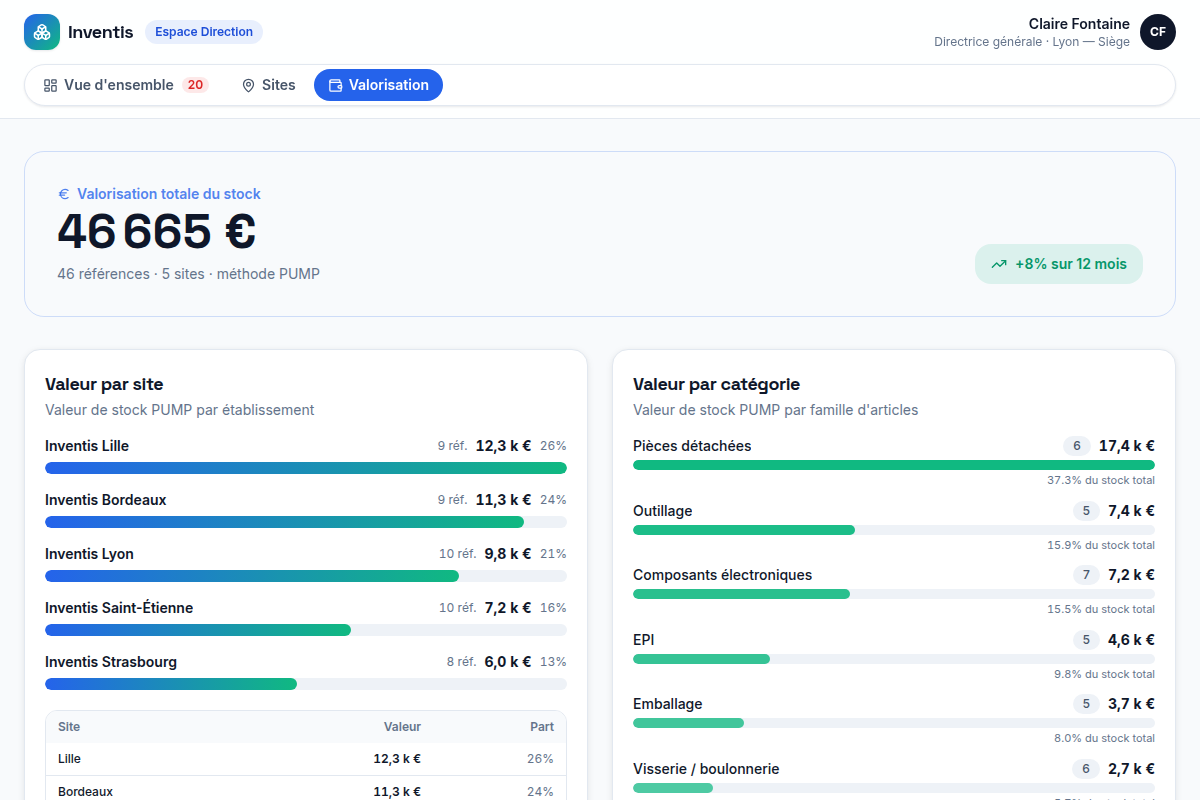This screenshot has height=800, width=1200.
Task: Click the map pin icon in Sites tab
Action: click(x=248, y=86)
